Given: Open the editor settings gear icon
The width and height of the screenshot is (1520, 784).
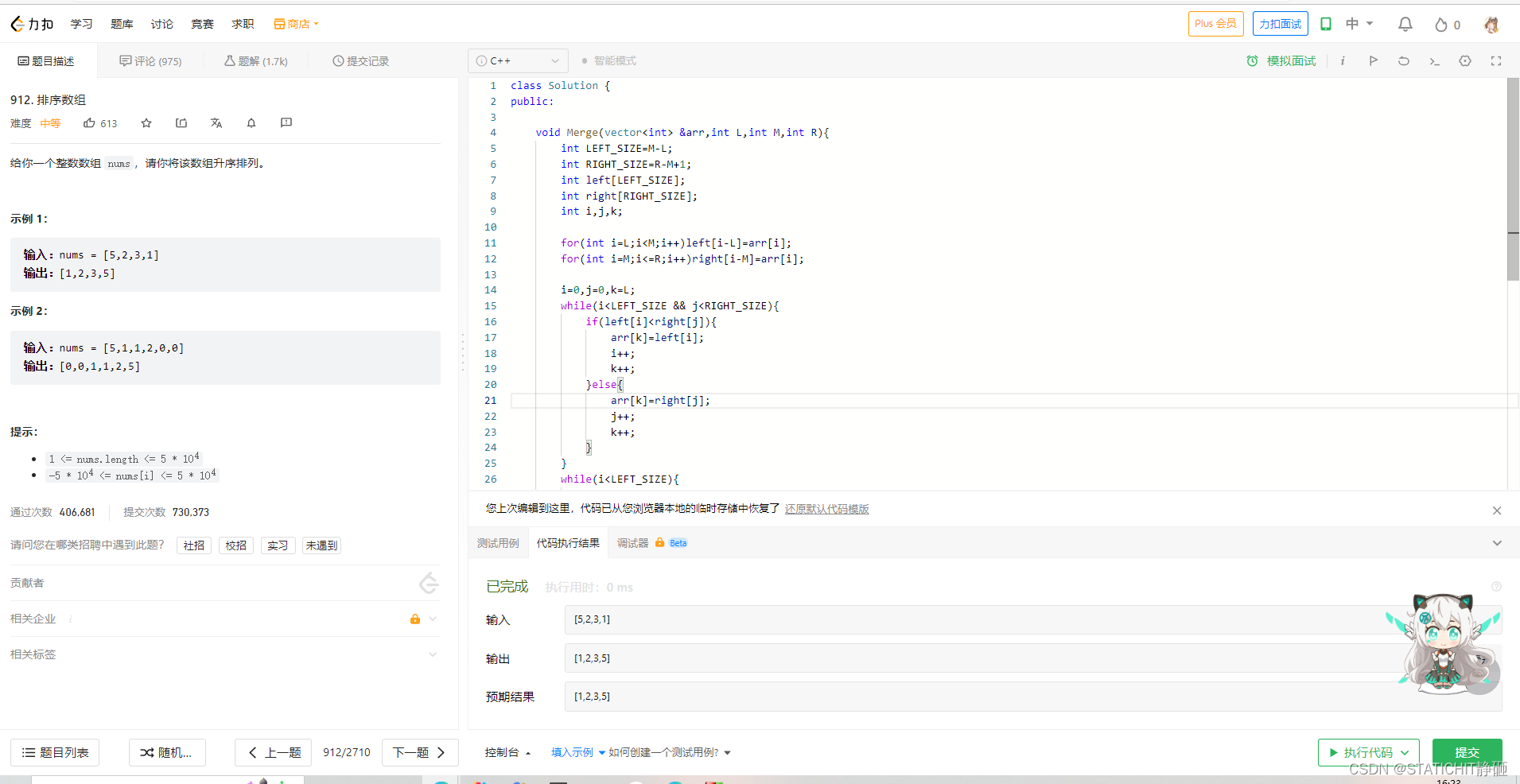Looking at the screenshot, I should tap(1465, 60).
